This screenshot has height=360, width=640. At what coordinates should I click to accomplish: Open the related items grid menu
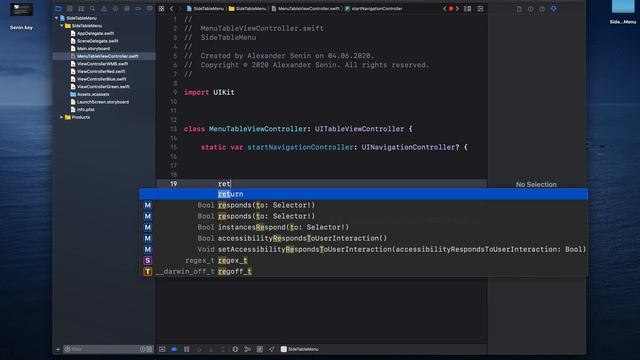pos(162,9)
